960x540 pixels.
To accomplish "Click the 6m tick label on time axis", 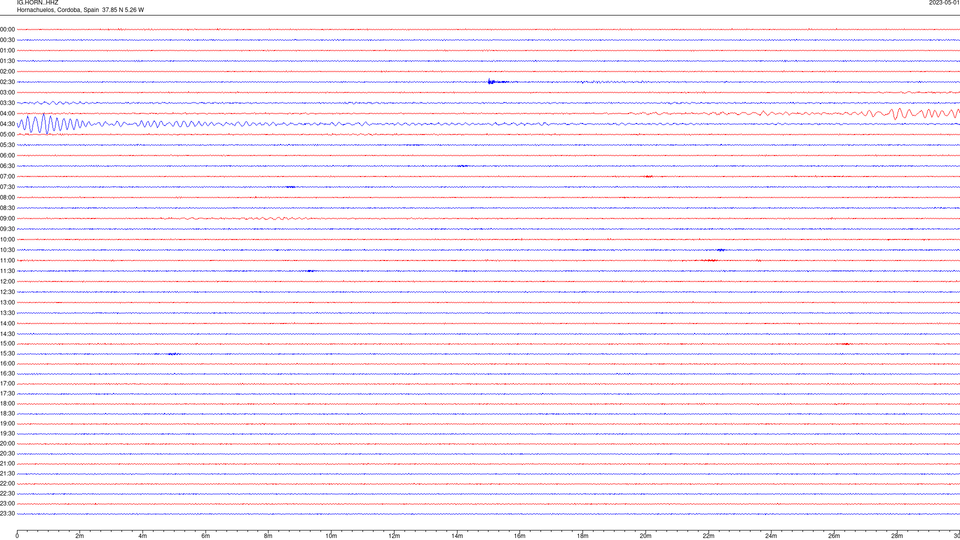I will pyautogui.click(x=206, y=536).
